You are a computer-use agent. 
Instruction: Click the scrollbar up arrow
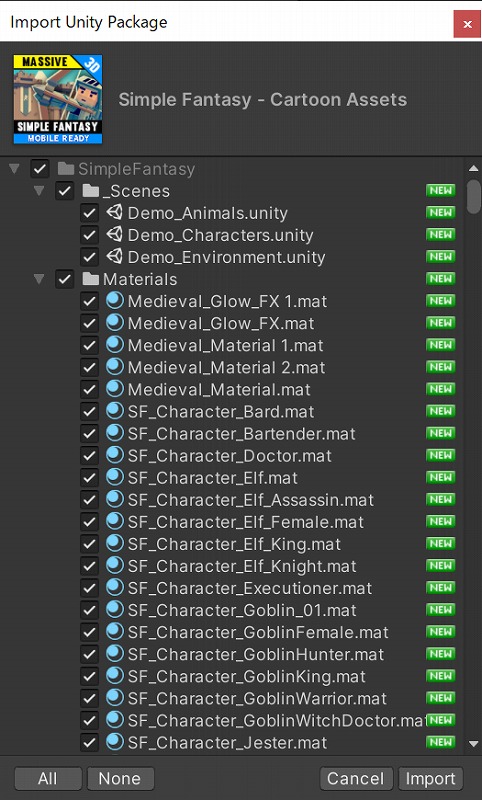(x=473, y=168)
